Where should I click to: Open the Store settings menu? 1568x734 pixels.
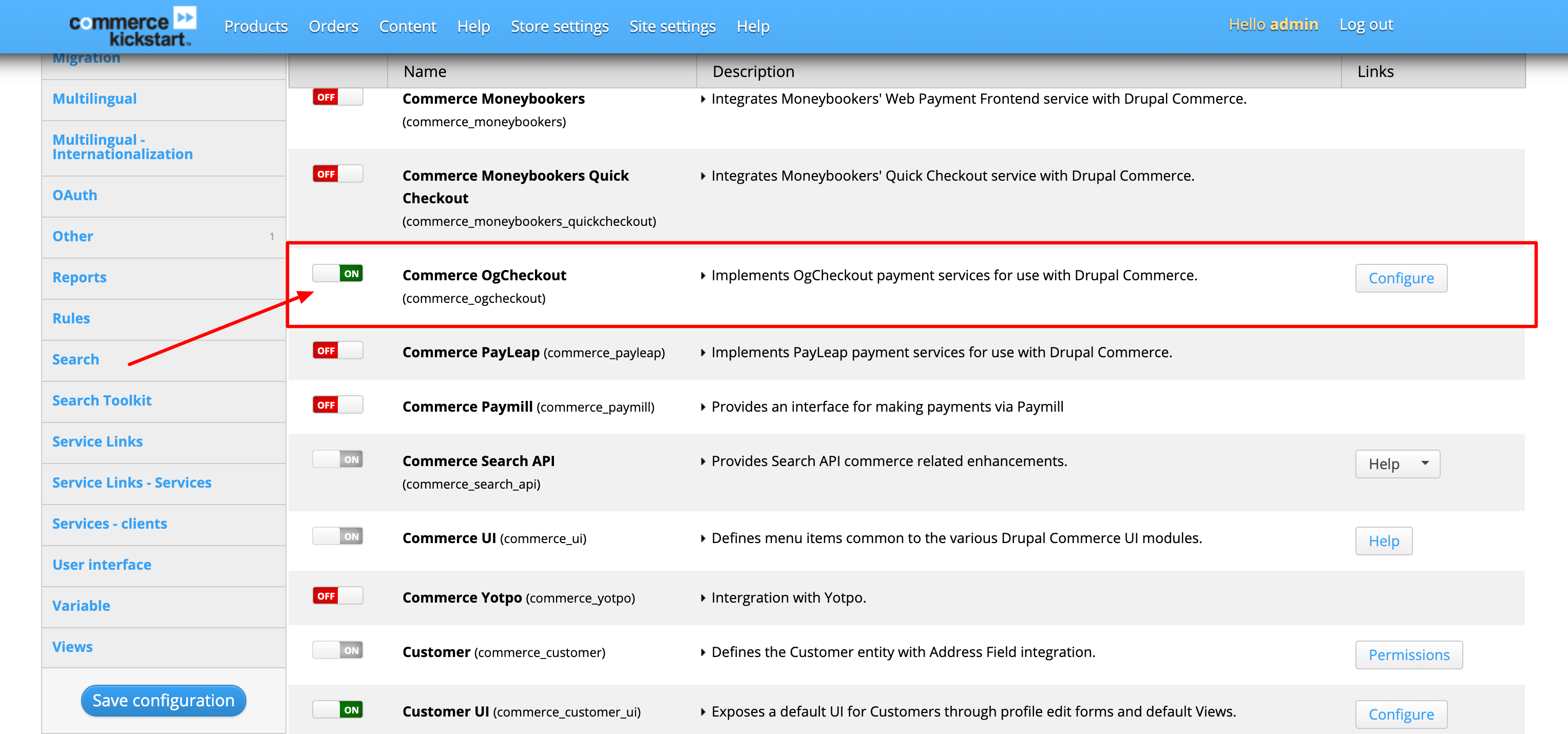coord(560,26)
